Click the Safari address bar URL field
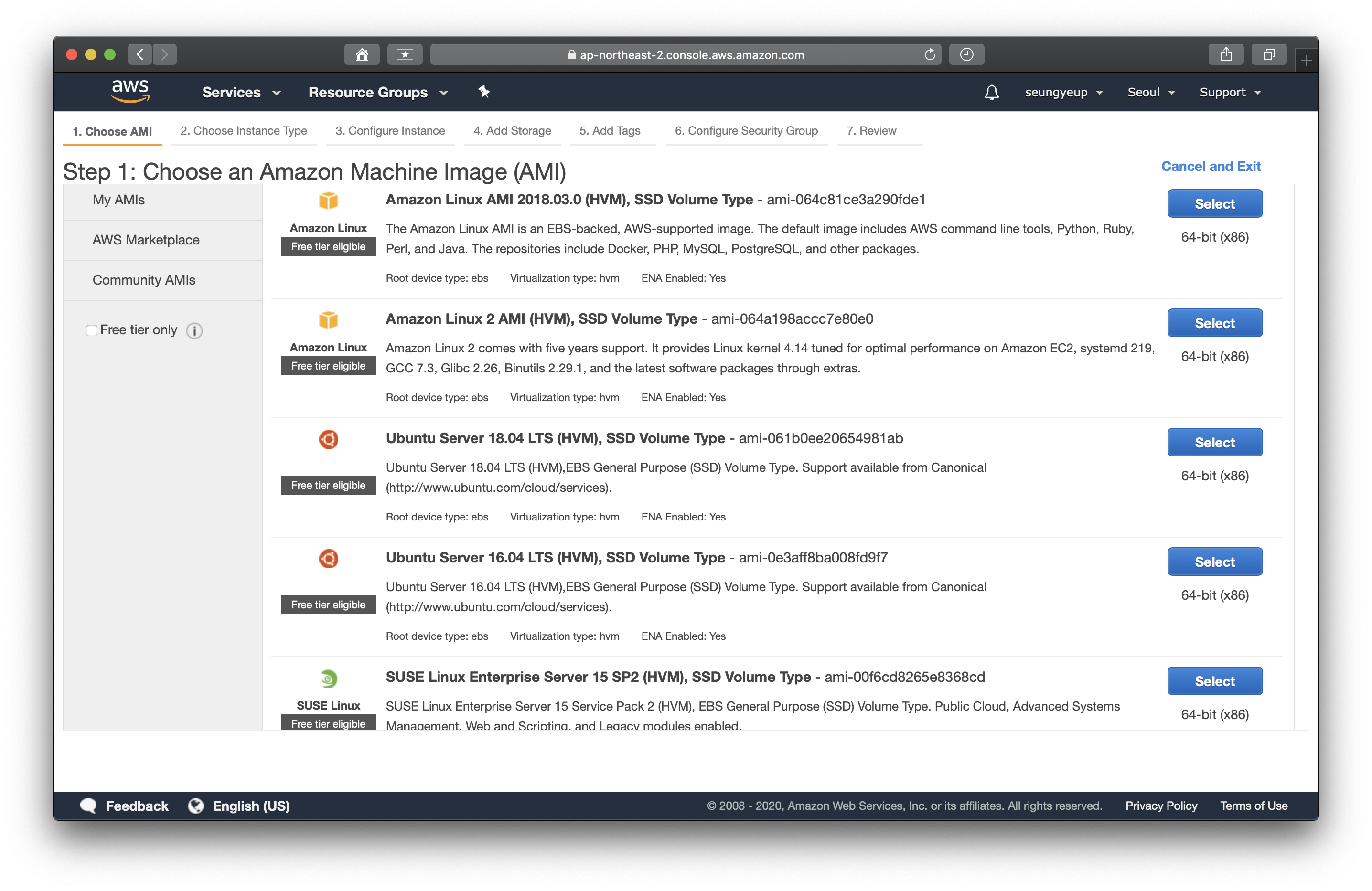 685,55
